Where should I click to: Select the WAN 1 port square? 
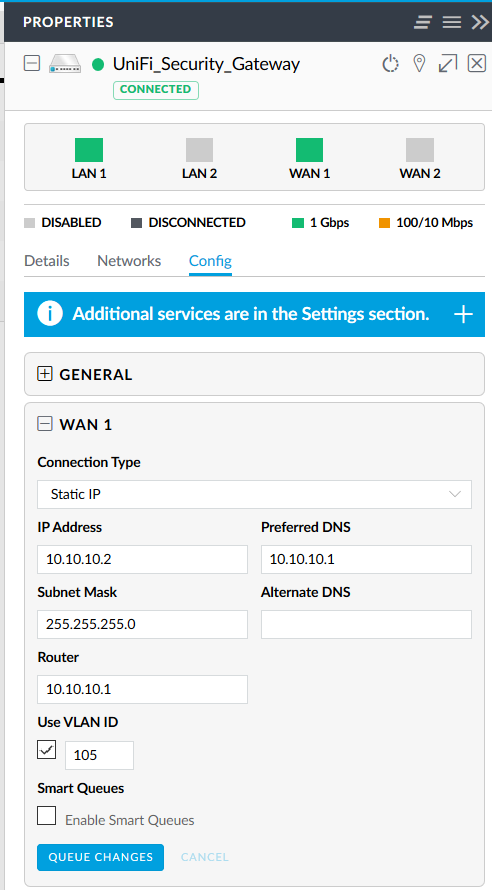pyautogui.click(x=309, y=150)
